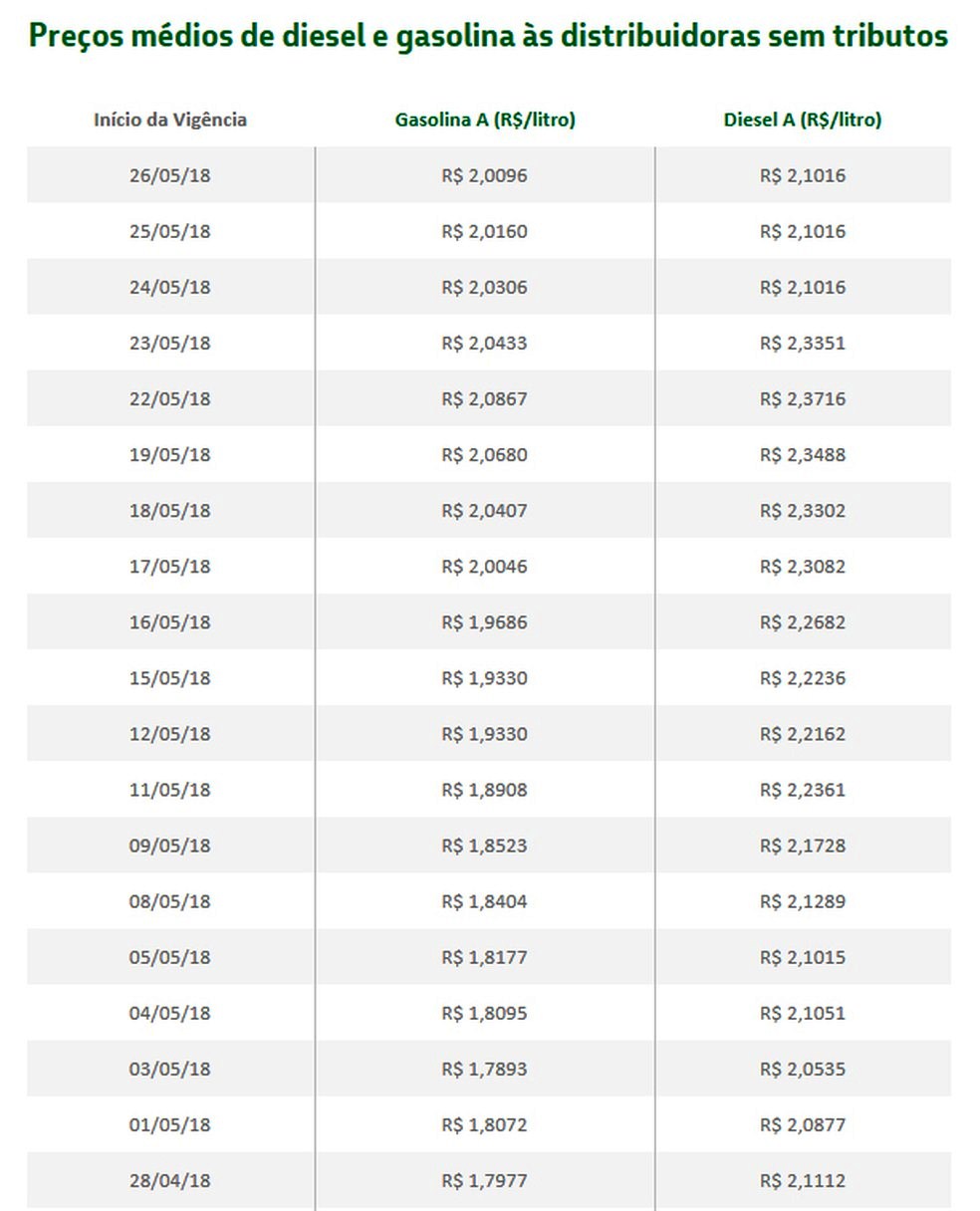Select the diesel price R$ 2,3351
980x1211 pixels.
coord(802,343)
